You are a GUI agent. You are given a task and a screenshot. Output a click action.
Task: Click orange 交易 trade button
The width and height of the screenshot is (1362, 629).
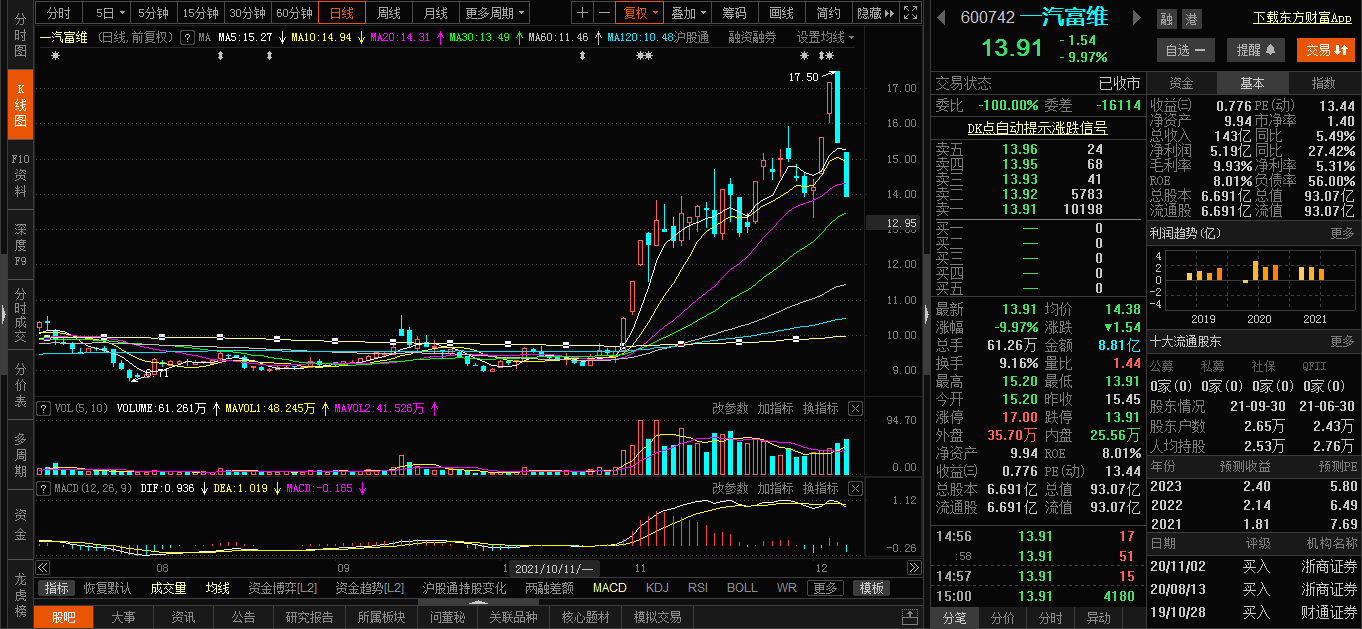1326,49
